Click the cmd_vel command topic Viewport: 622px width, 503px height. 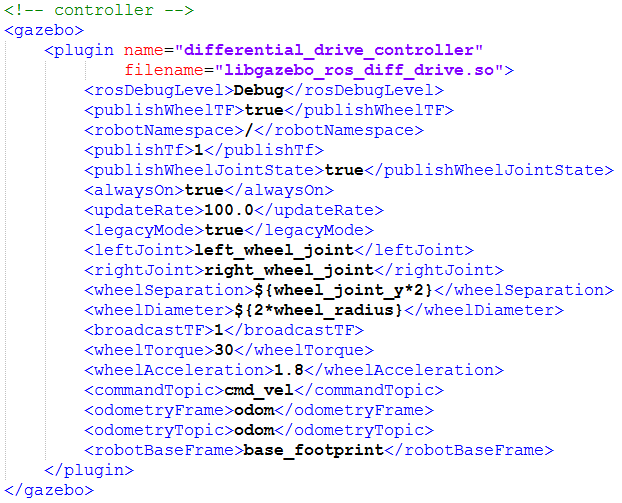[259, 390]
